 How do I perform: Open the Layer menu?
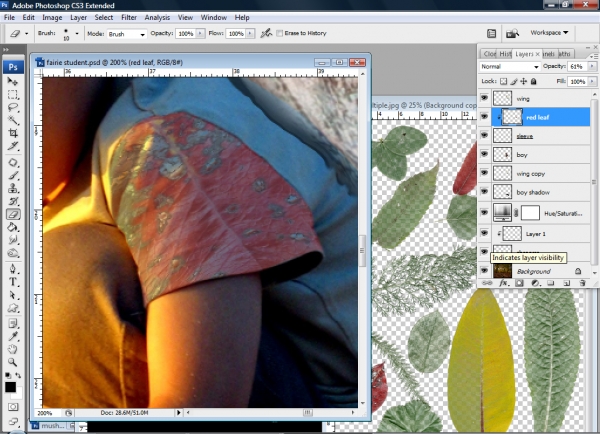click(x=78, y=18)
